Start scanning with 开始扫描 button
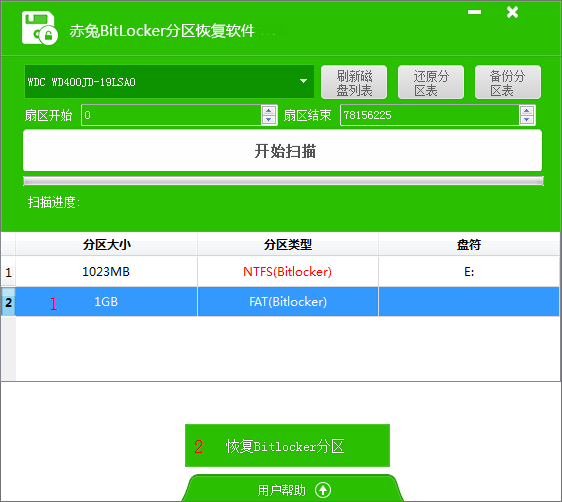Image resolution: width=562 pixels, height=502 pixels. coord(282,150)
